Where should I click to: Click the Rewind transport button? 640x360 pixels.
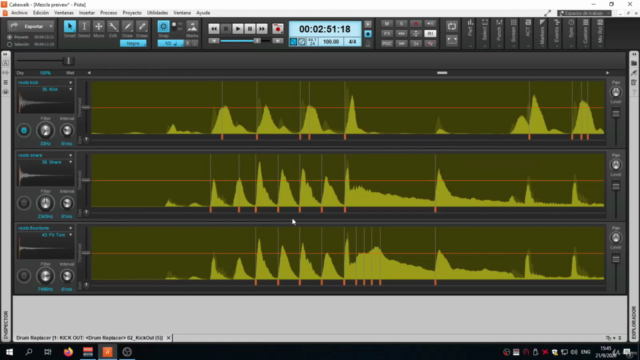click(213, 29)
